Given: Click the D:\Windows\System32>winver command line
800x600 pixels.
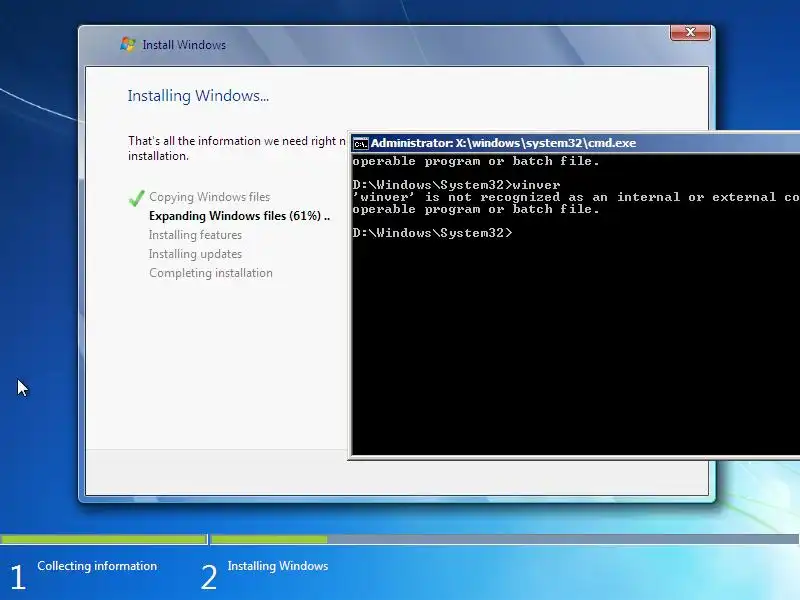Looking at the screenshot, I should 456,185.
